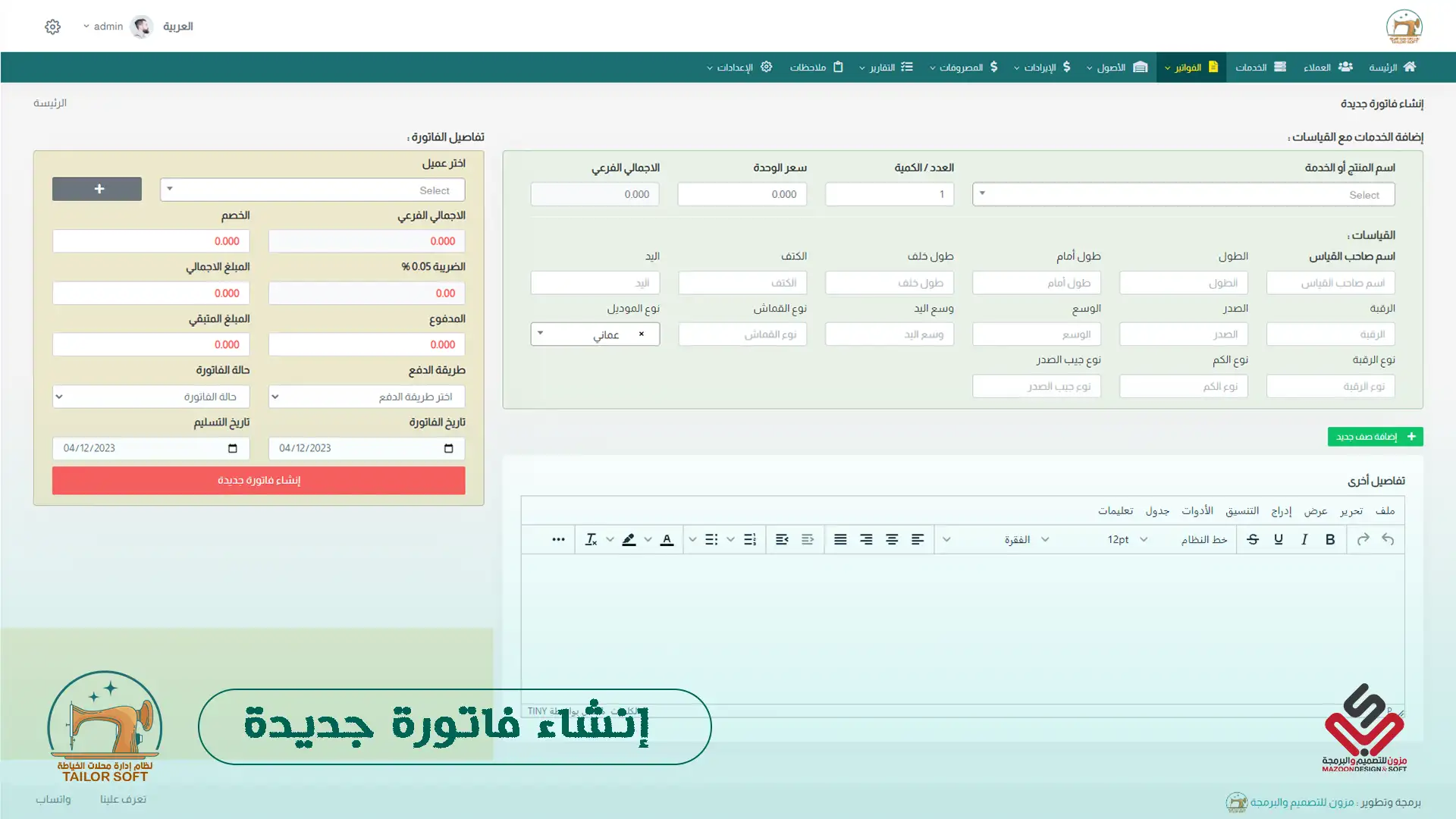Image resolution: width=1456 pixels, height=819 pixels.
Task: Open the product or service Select dropdown
Action: (1183, 195)
